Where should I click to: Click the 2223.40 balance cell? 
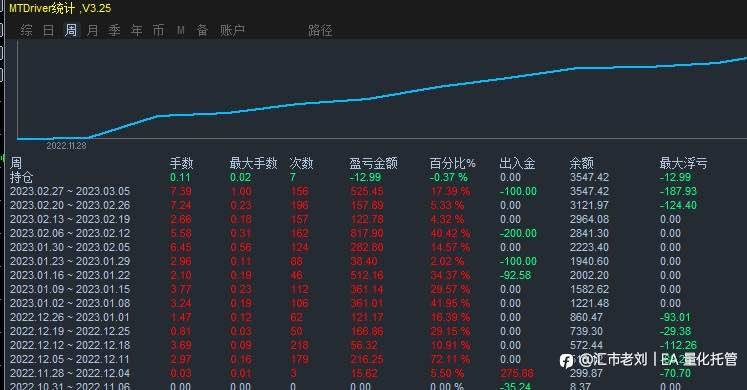[589, 247]
